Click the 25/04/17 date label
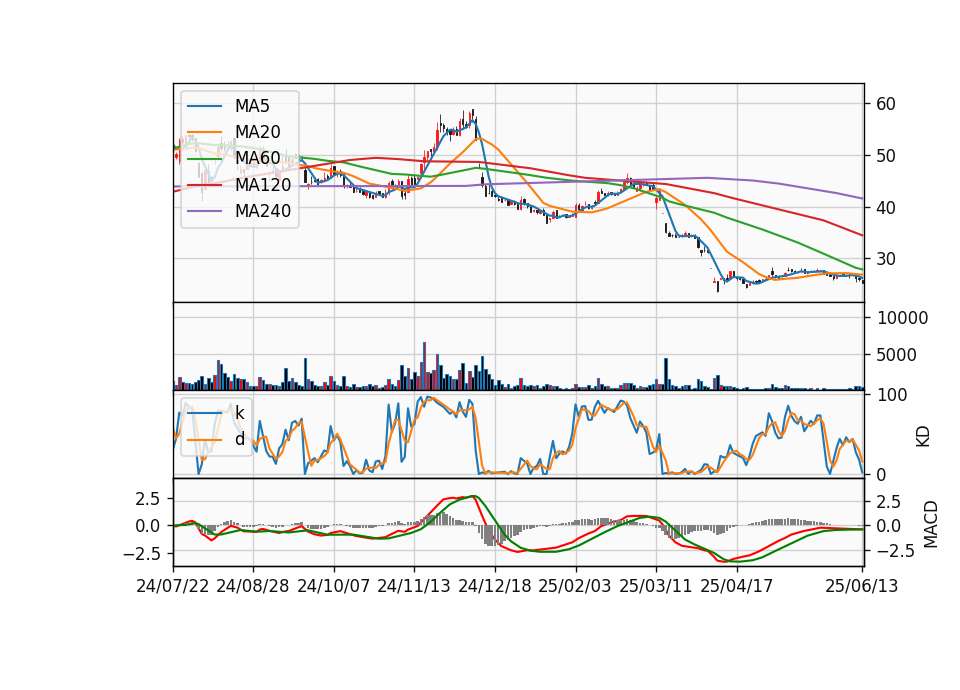The image size is (960, 690). pyautogui.click(x=737, y=586)
